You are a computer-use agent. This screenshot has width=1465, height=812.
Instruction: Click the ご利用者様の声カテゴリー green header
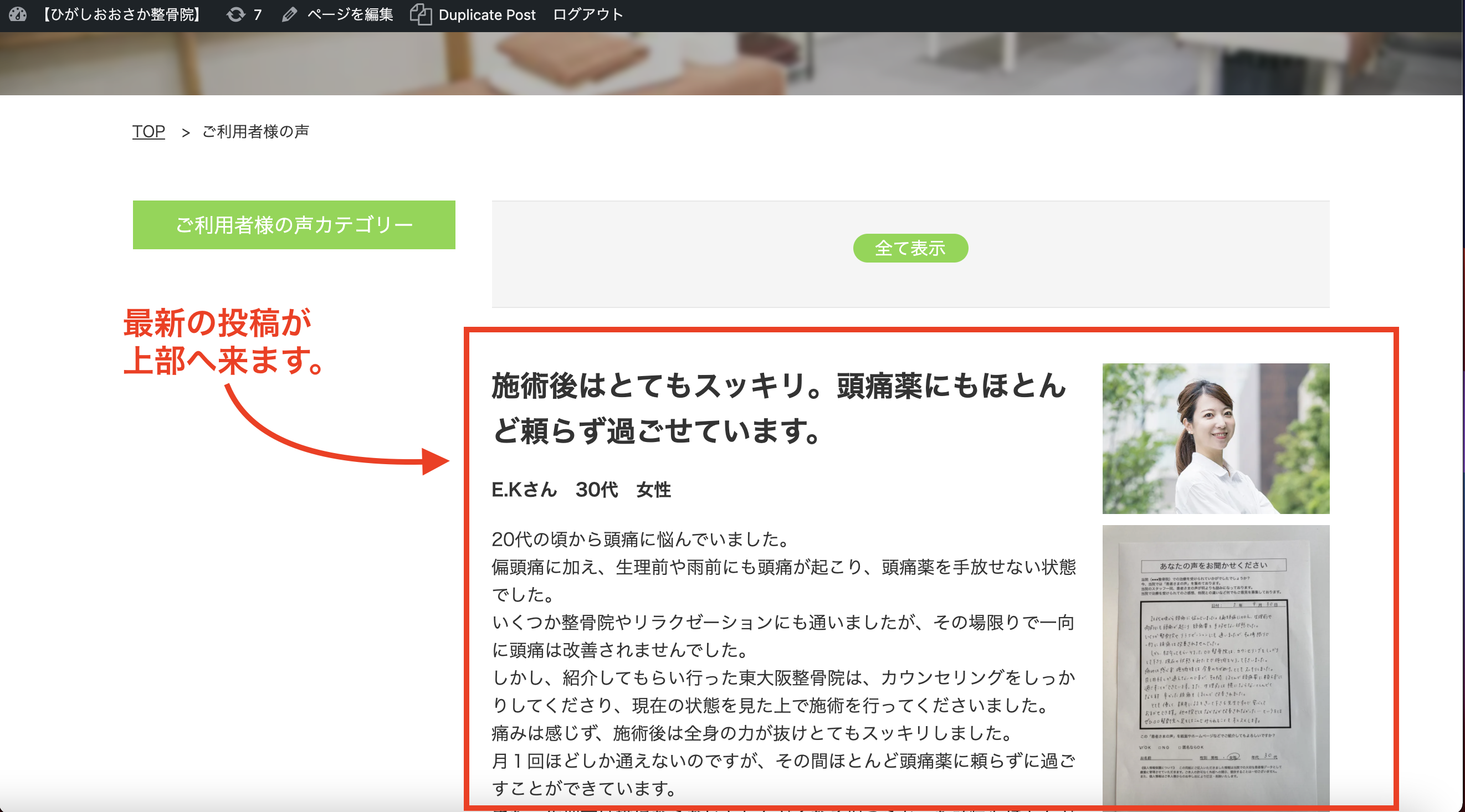coord(294,225)
